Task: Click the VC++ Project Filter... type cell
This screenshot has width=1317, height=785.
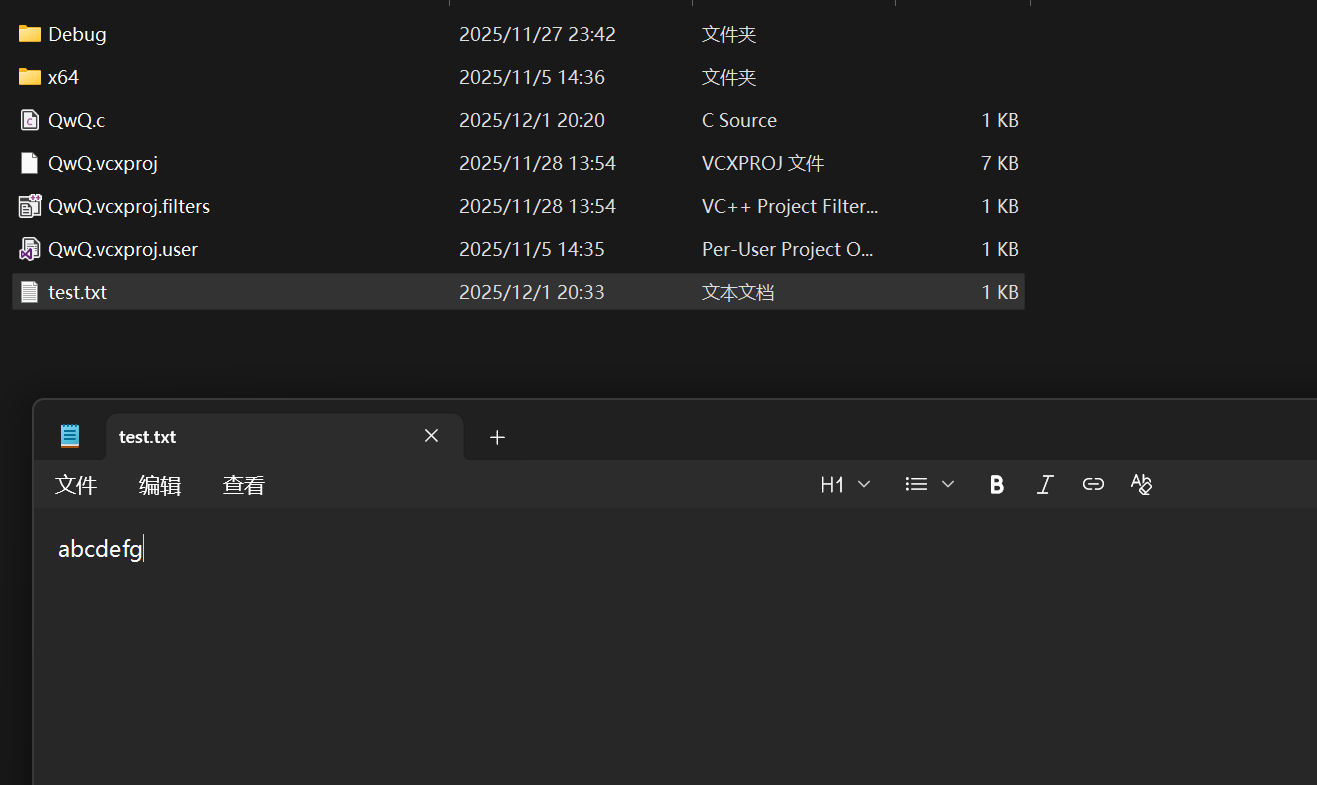Action: (790, 206)
